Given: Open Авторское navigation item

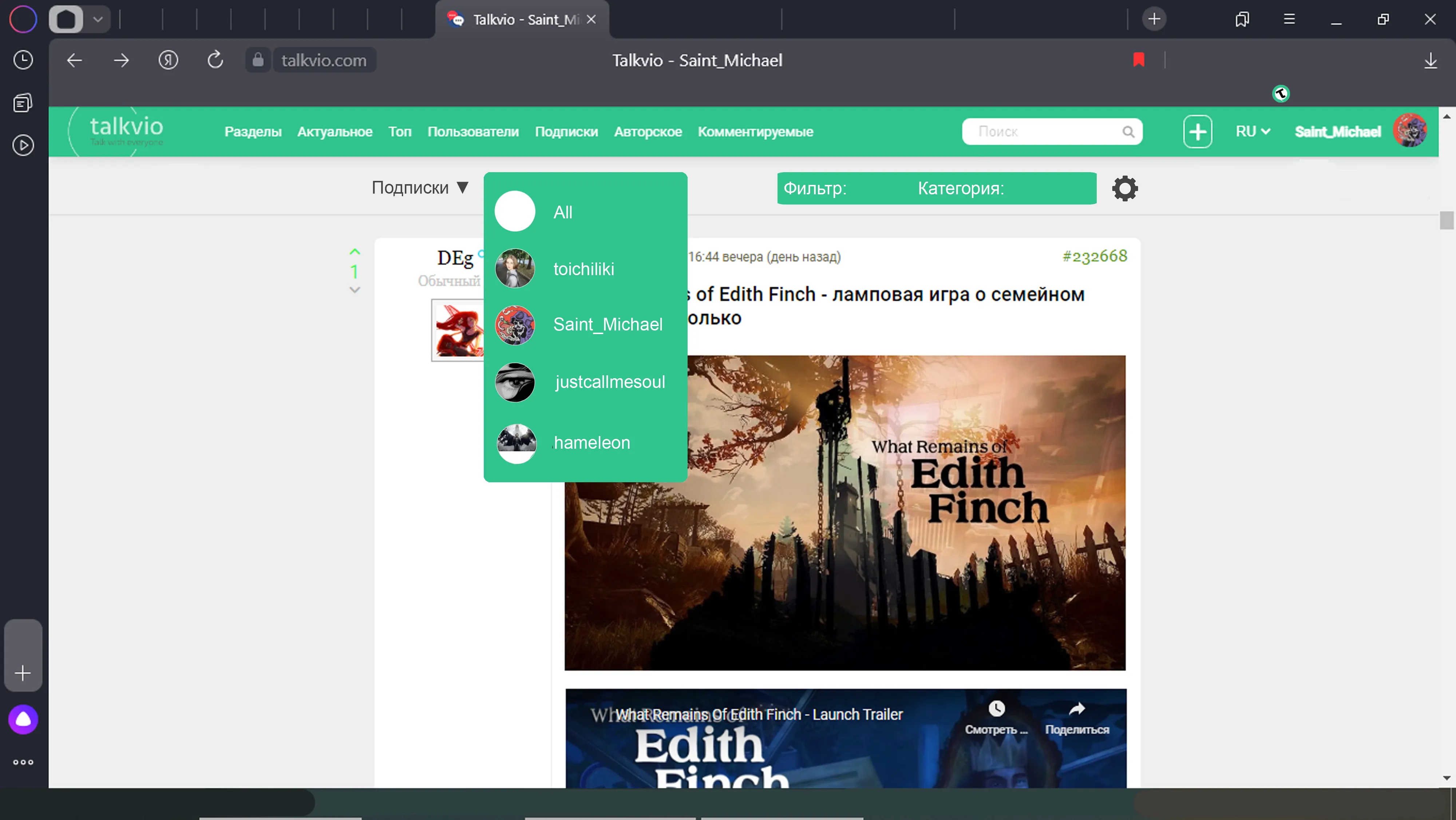Looking at the screenshot, I should click(648, 132).
